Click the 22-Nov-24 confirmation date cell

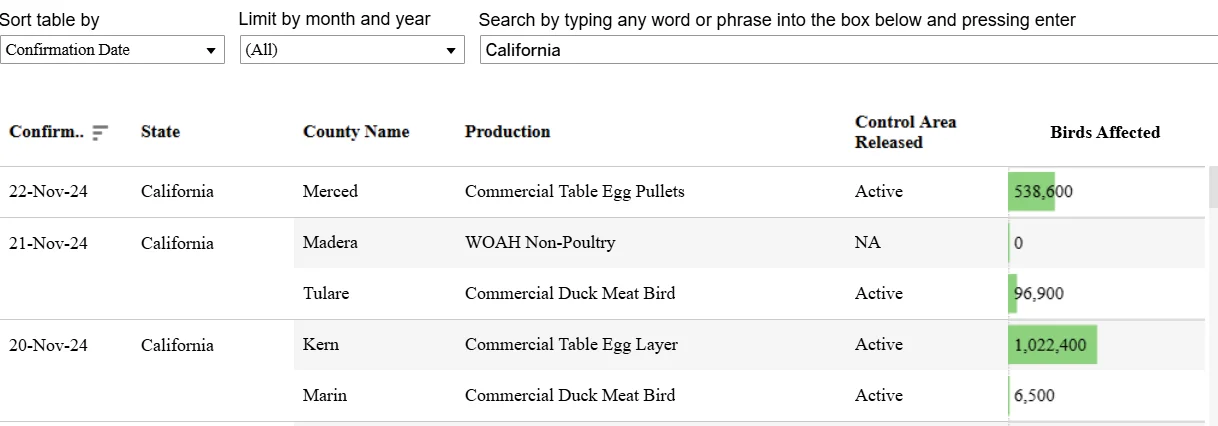pyautogui.click(x=48, y=192)
